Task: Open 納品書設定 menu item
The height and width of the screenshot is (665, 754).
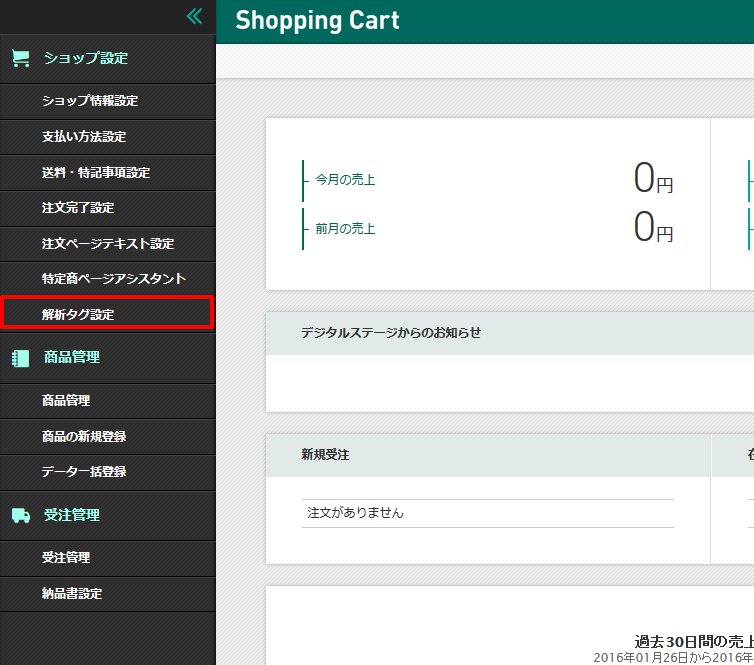Action: pyautogui.click(x=107, y=594)
